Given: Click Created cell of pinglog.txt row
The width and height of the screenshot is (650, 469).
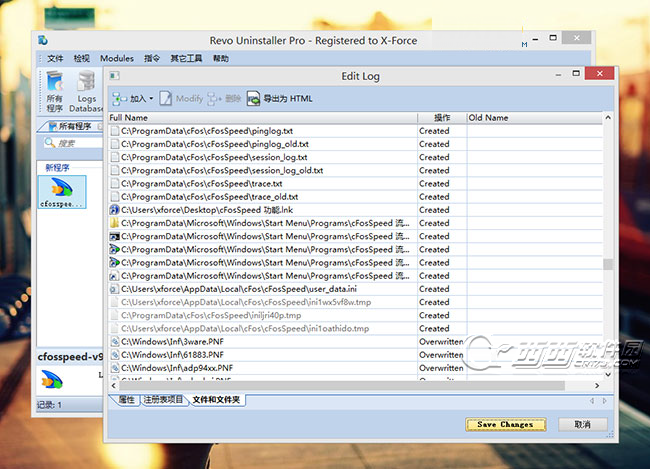Looking at the screenshot, I should coord(442,131).
